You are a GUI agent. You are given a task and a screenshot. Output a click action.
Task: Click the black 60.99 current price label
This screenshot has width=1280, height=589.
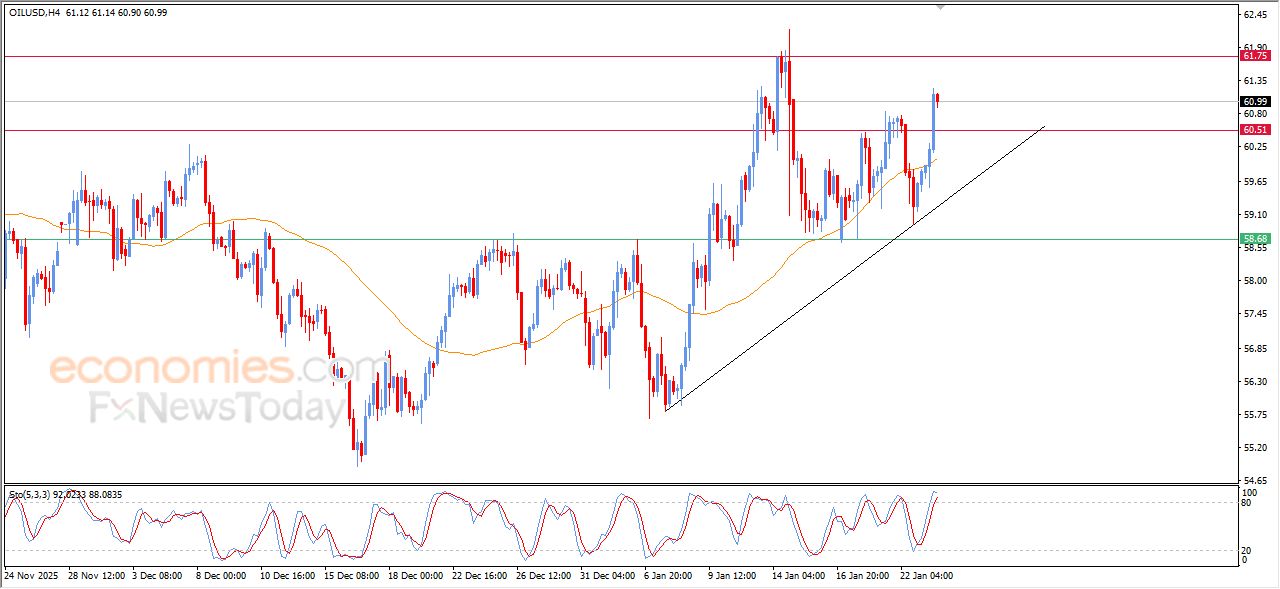click(1255, 101)
